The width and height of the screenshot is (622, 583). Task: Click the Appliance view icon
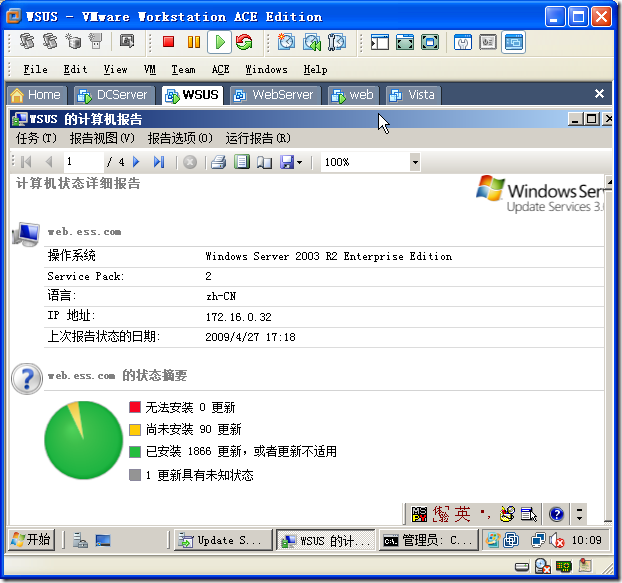click(x=488, y=42)
